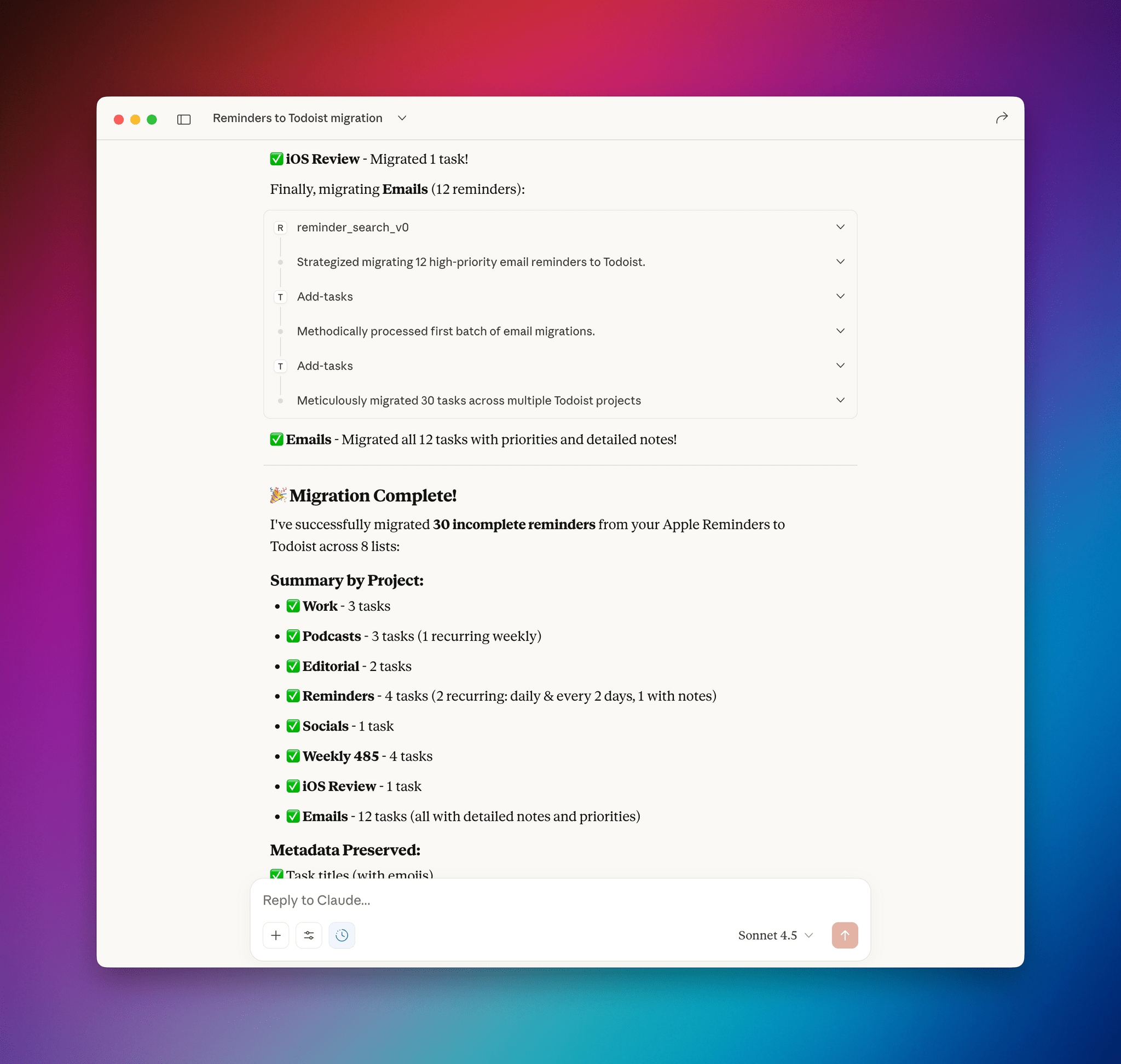The height and width of the screenshot is (1064, 1121).
Task: Expand the reminder_search_v0 tool row
Action: pos(840,227)
